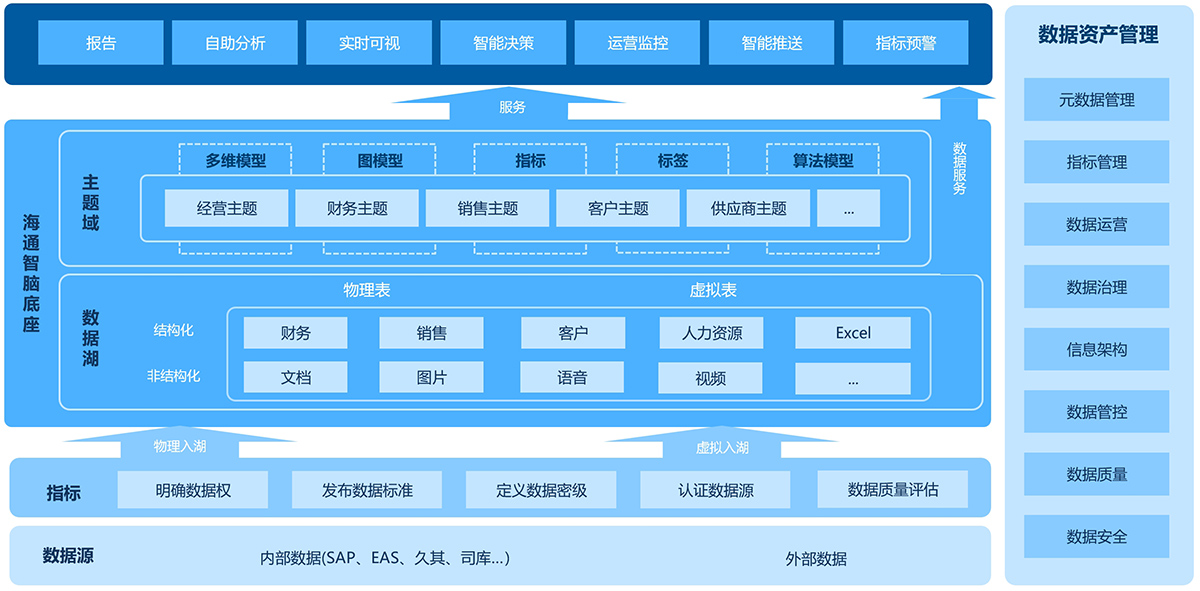Click the 虚拟入湖 arrow
1200x591 pixels.
tap(721, 444)
